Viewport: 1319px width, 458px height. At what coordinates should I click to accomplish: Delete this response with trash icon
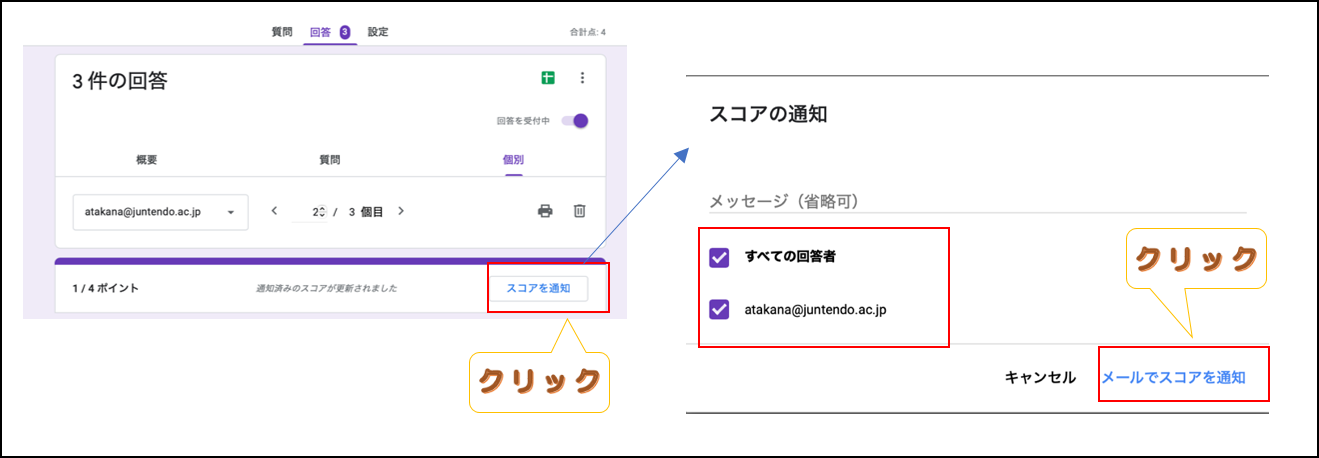click(579, 211)
